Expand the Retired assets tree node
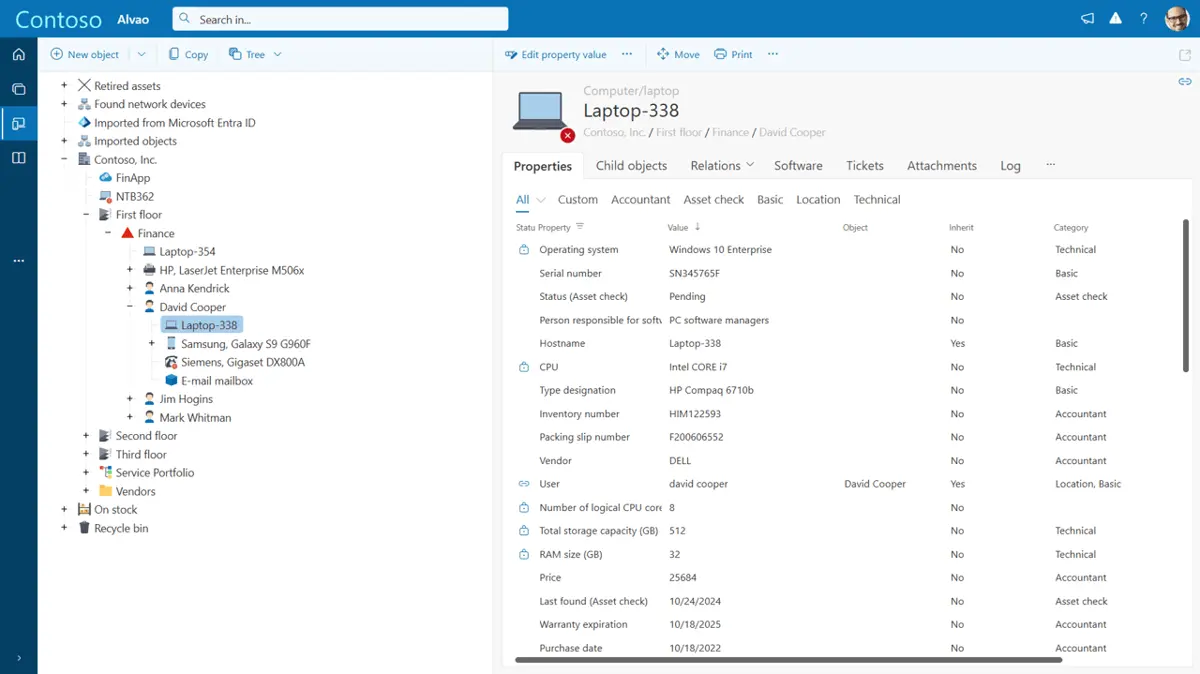 [x=64, y=86]
